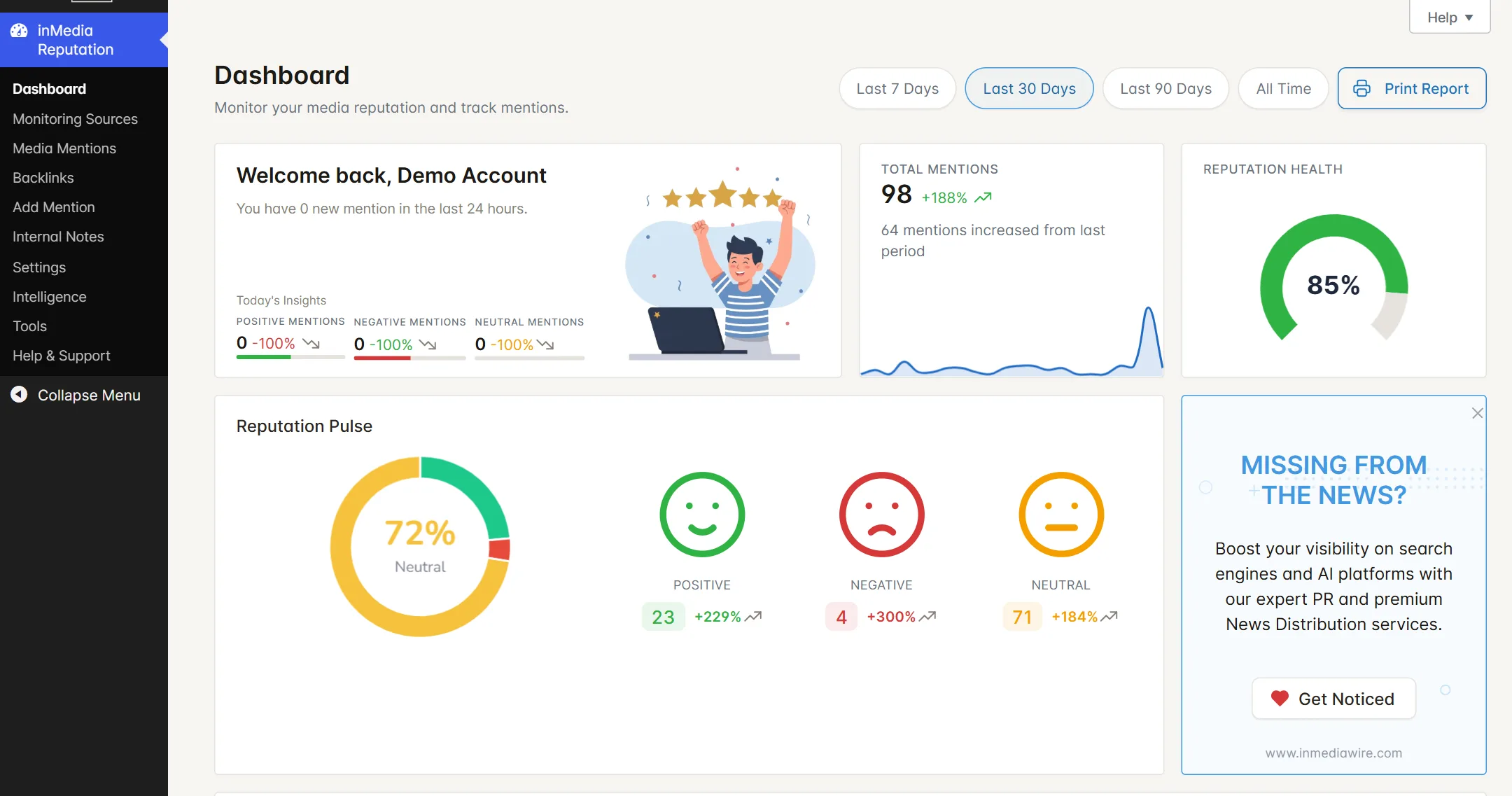Close the Missing From The News ad
The height and width of the screenshot is (796, 1512).
(1477, 413)
